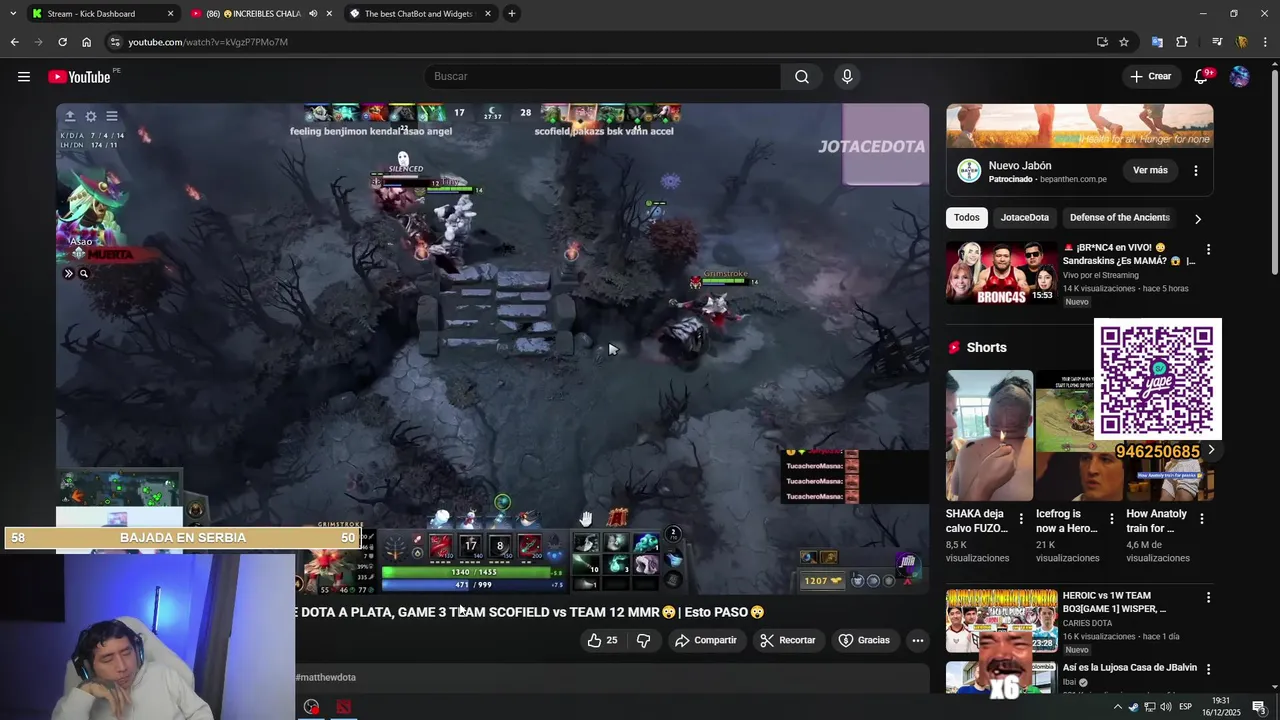This screenshot has width=1280, height=720.
Task: Click the Crear button
Action: click(x=1150, y=76)
